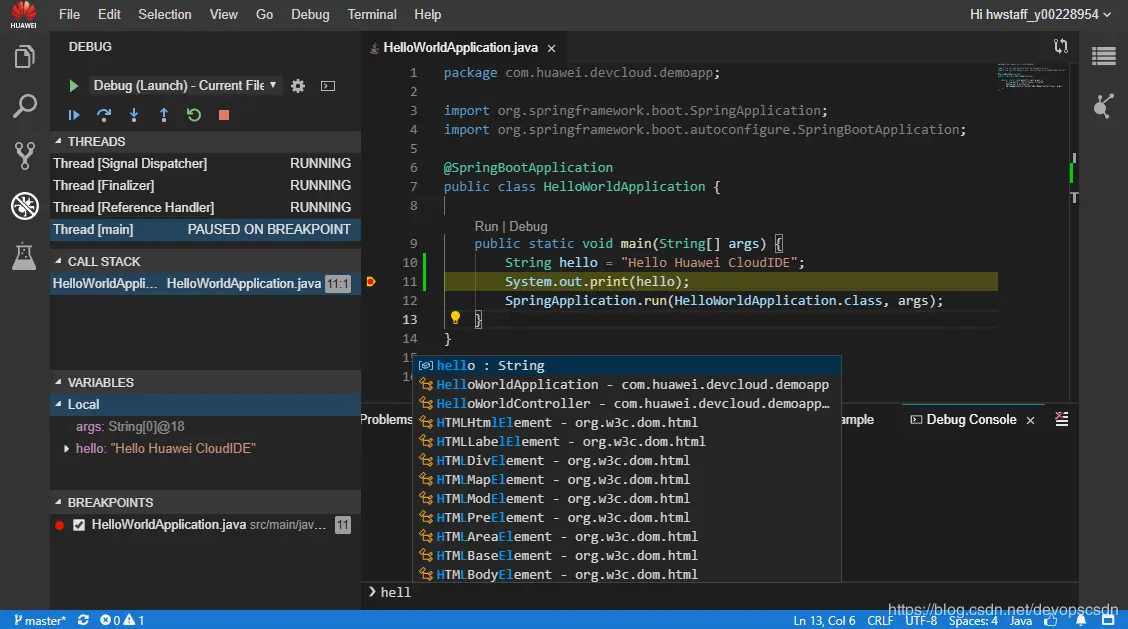Open the Source Control view icon
This screenshot has width=1128, height=629.
click(24, 155)
